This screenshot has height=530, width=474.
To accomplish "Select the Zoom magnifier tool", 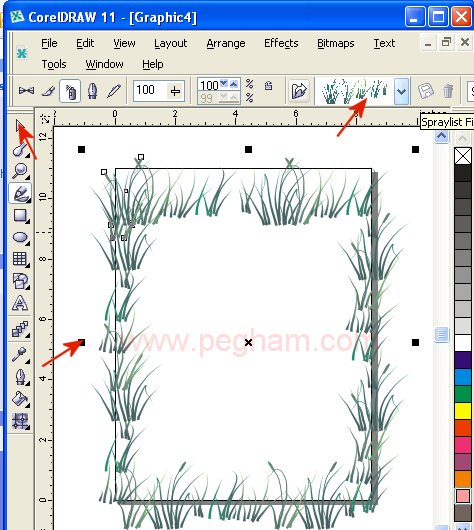I will tap(20, 170).
